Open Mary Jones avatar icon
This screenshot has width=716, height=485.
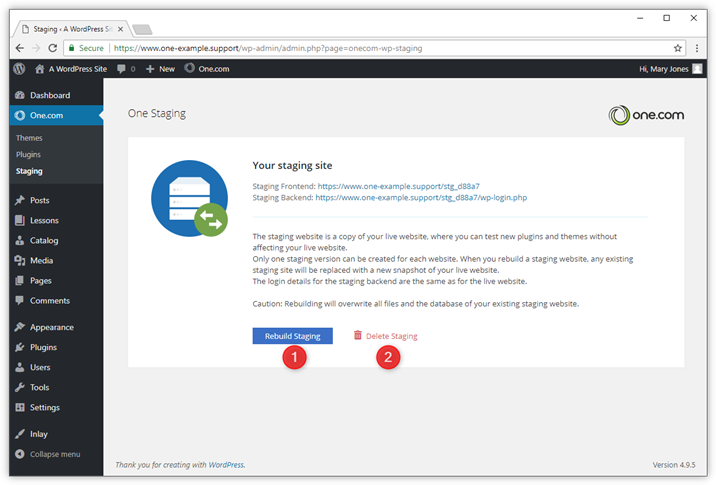(x=697, y=69)
